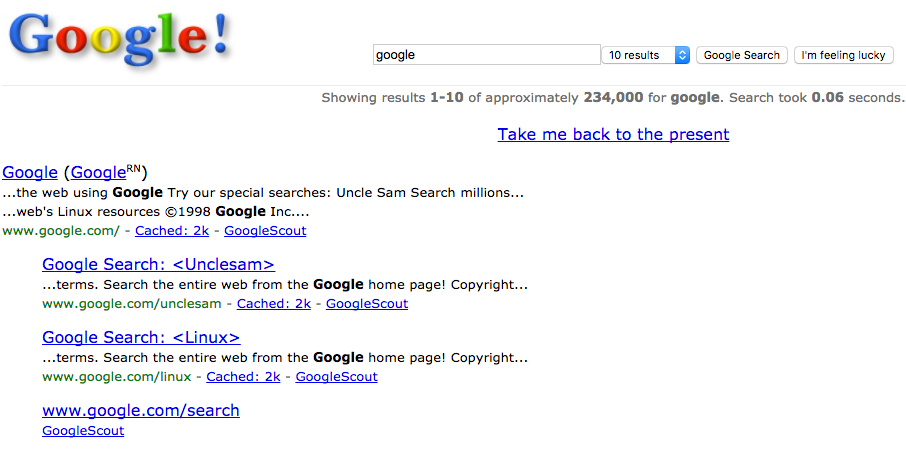906x449 pixels.
Task: Click GoogleScout under www.google.com/search
Action: pyautogui.click(x=83, y=431)
